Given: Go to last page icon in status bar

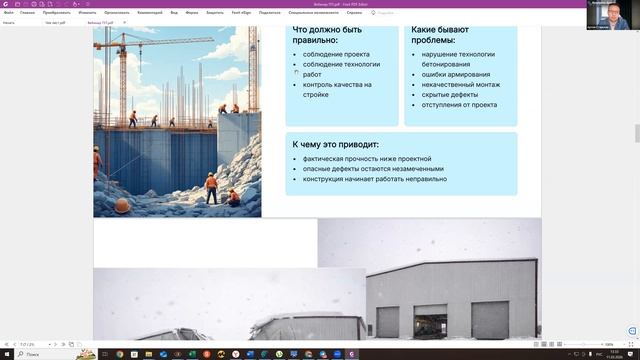Looking at the screenshot, I should pyautogui.click(x=63, y=344).
